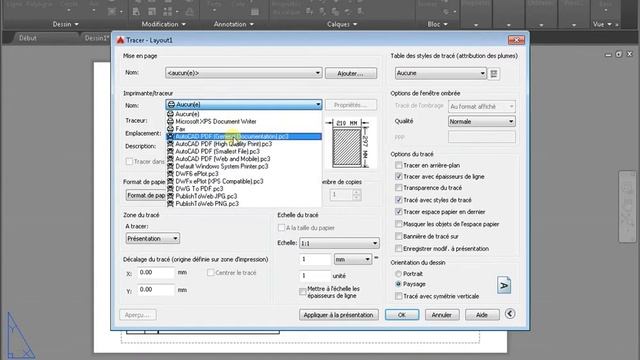Expand the Vue ribbon panel

602,24
